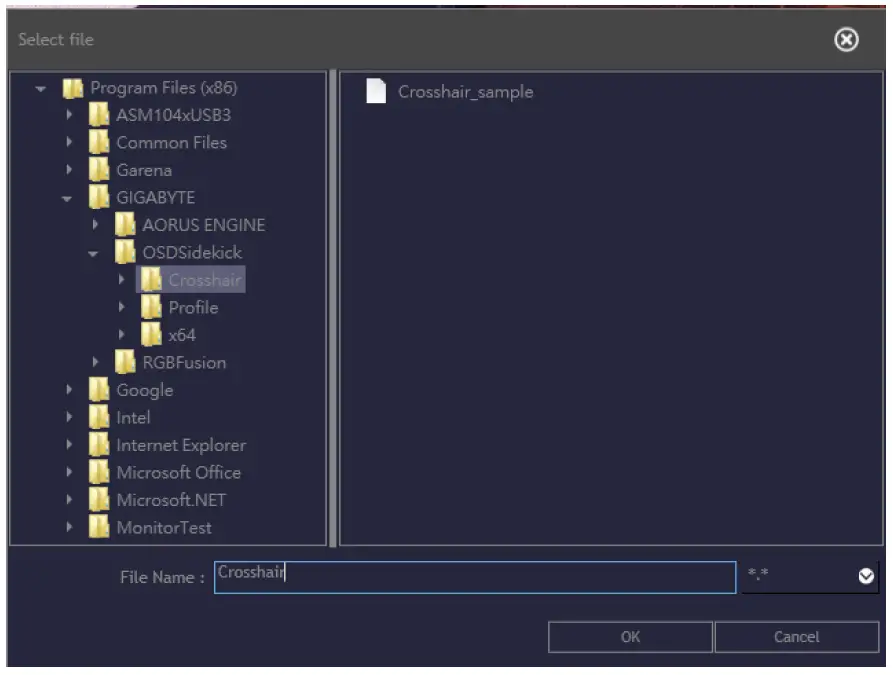Click the Garena folder icon
Viewport: 893px width, 675px height.
(99, 169)
